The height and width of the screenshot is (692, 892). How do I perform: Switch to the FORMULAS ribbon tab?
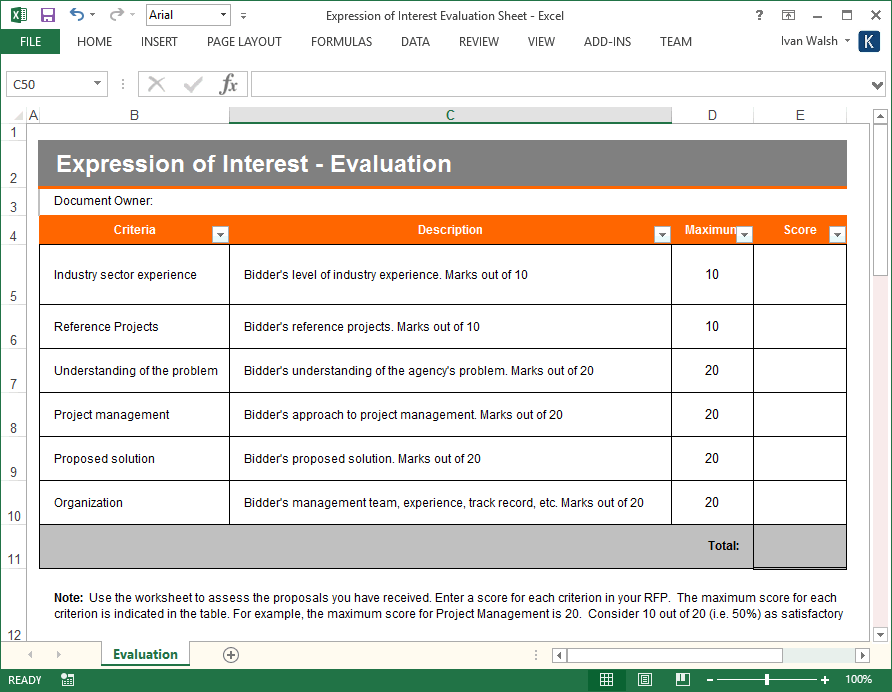[341, 42]
